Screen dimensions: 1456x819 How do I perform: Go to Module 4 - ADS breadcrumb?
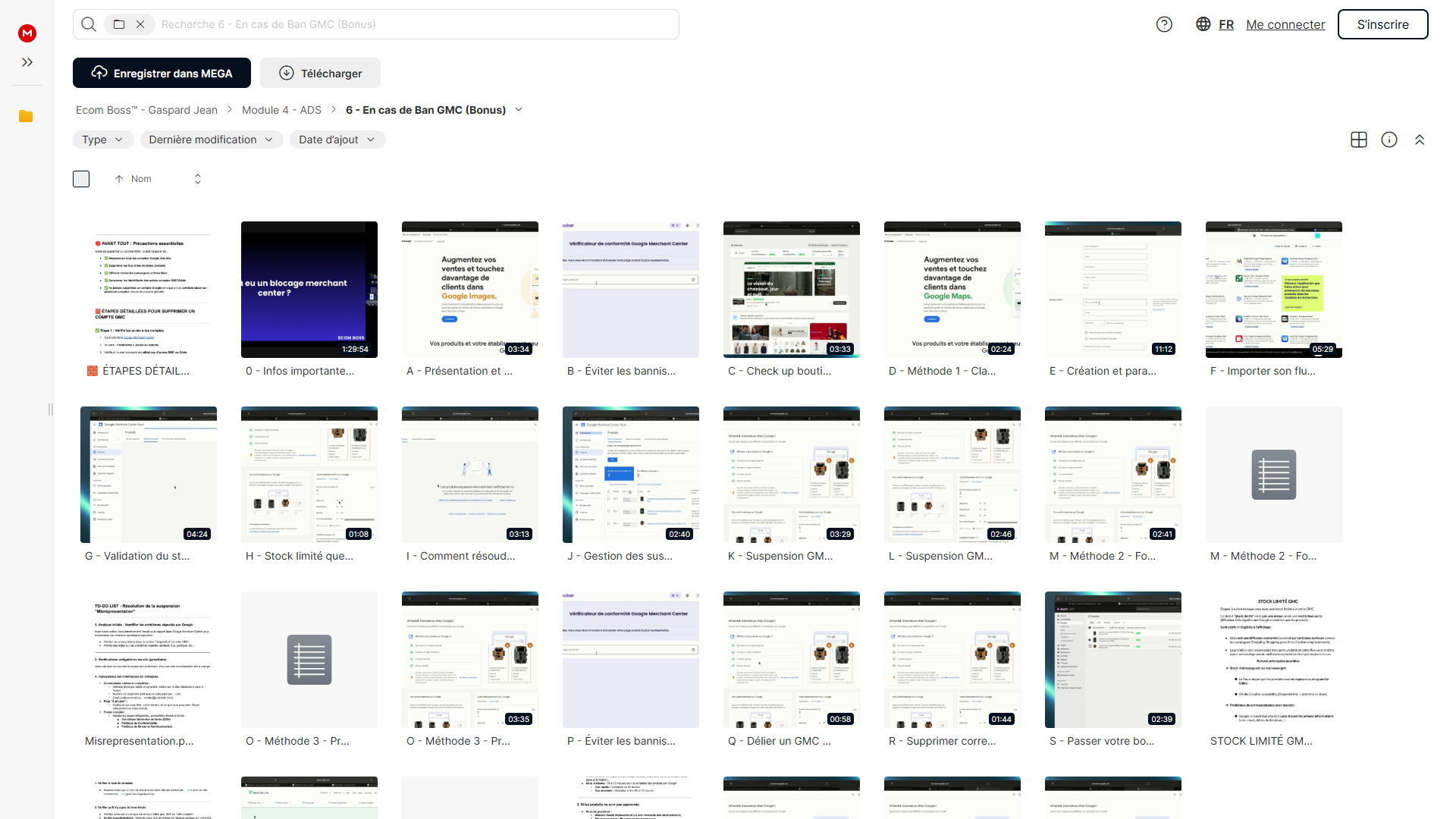pos(281,110)
